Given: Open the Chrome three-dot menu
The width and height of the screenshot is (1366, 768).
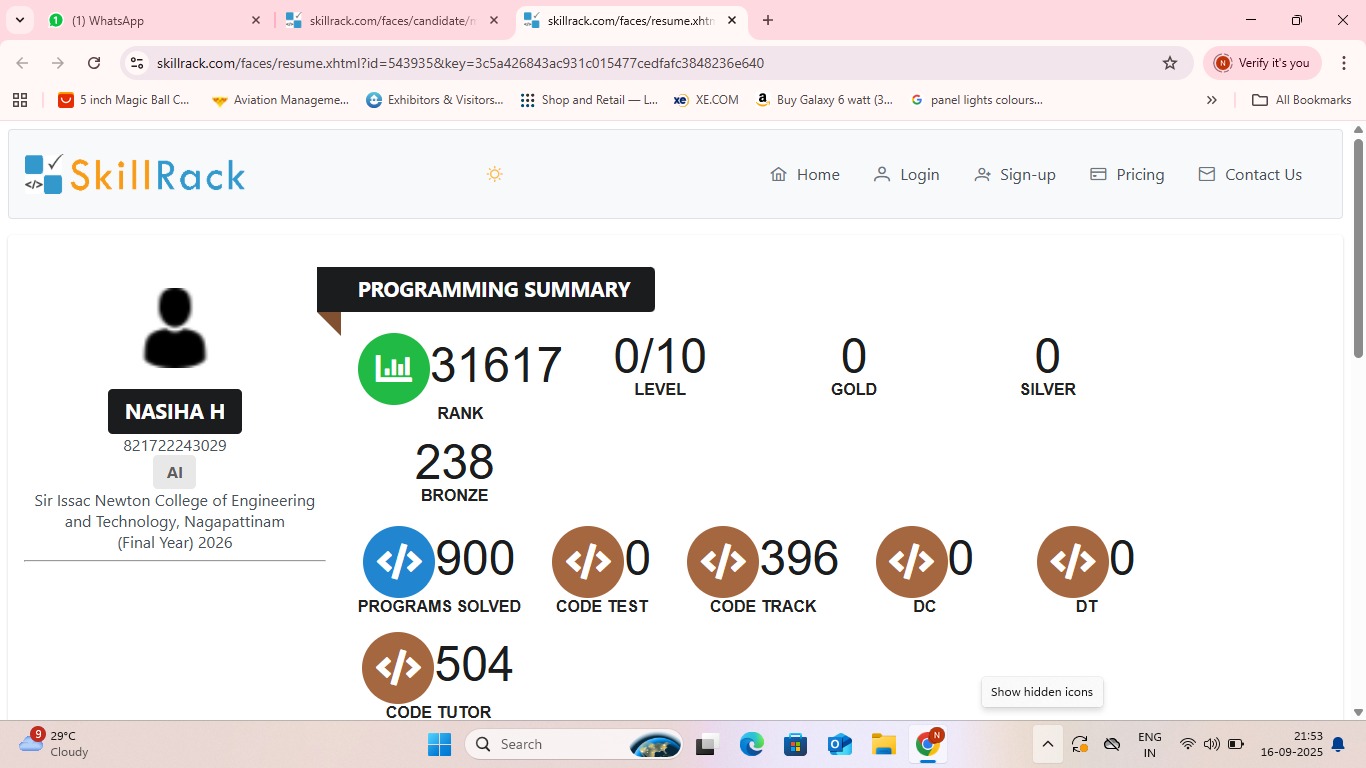Looking at the screenshot, I should click(x=1343, y=63).
